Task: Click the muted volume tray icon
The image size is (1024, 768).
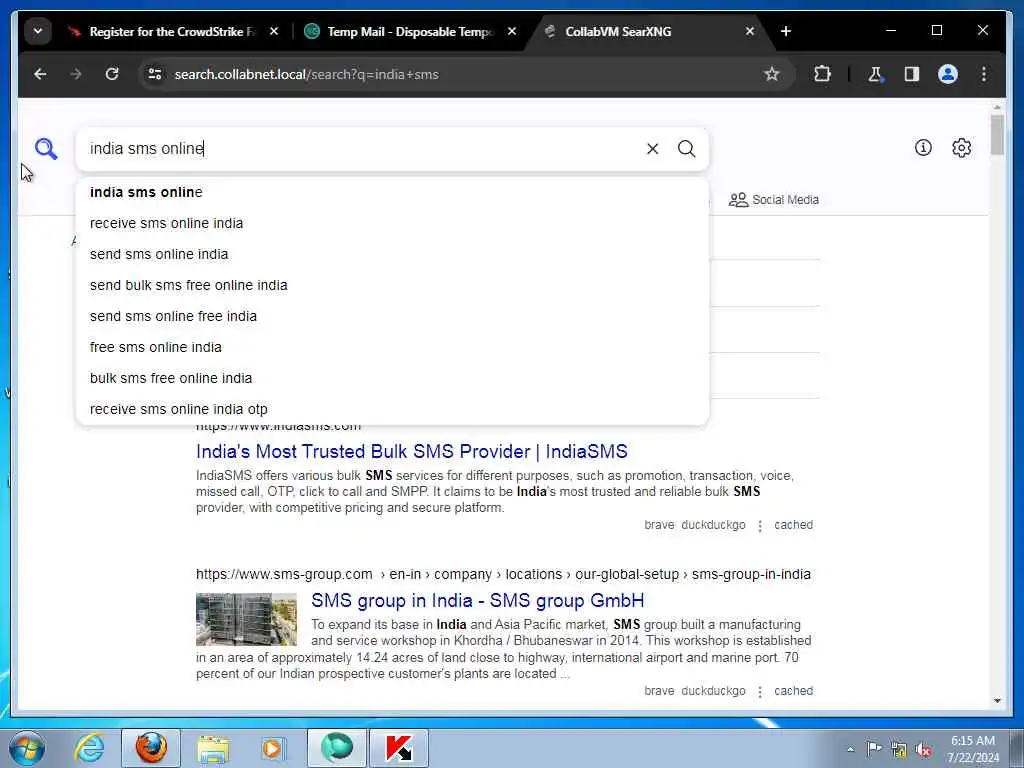Action: (x=923, y=750)
